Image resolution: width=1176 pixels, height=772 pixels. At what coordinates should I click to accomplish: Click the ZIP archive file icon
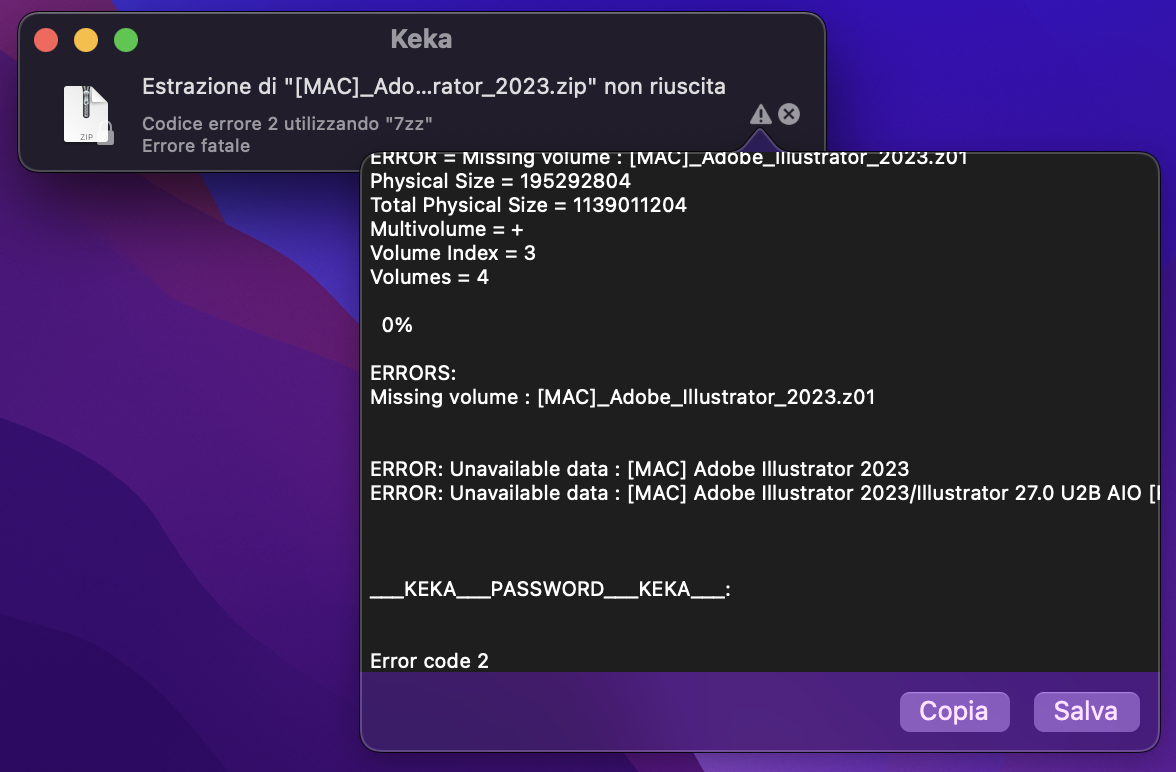point(87,114)
